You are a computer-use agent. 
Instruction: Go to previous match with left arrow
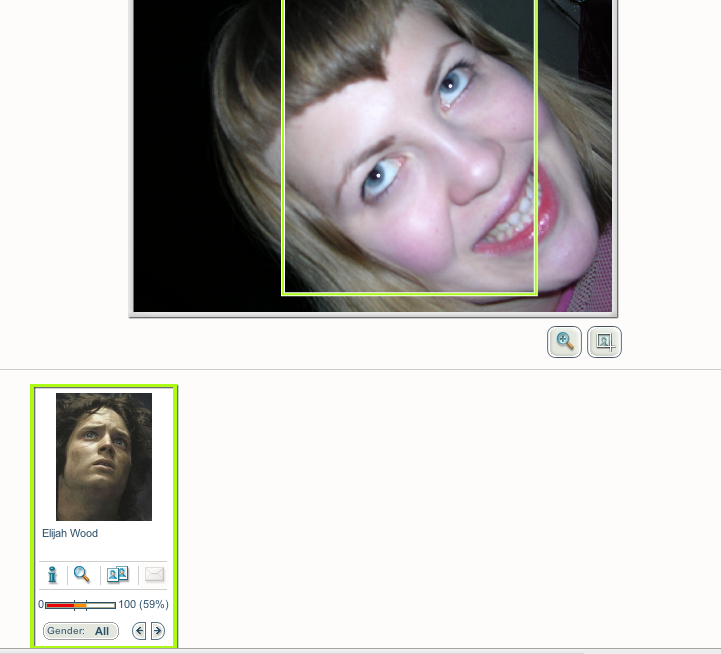coord(139,631)
